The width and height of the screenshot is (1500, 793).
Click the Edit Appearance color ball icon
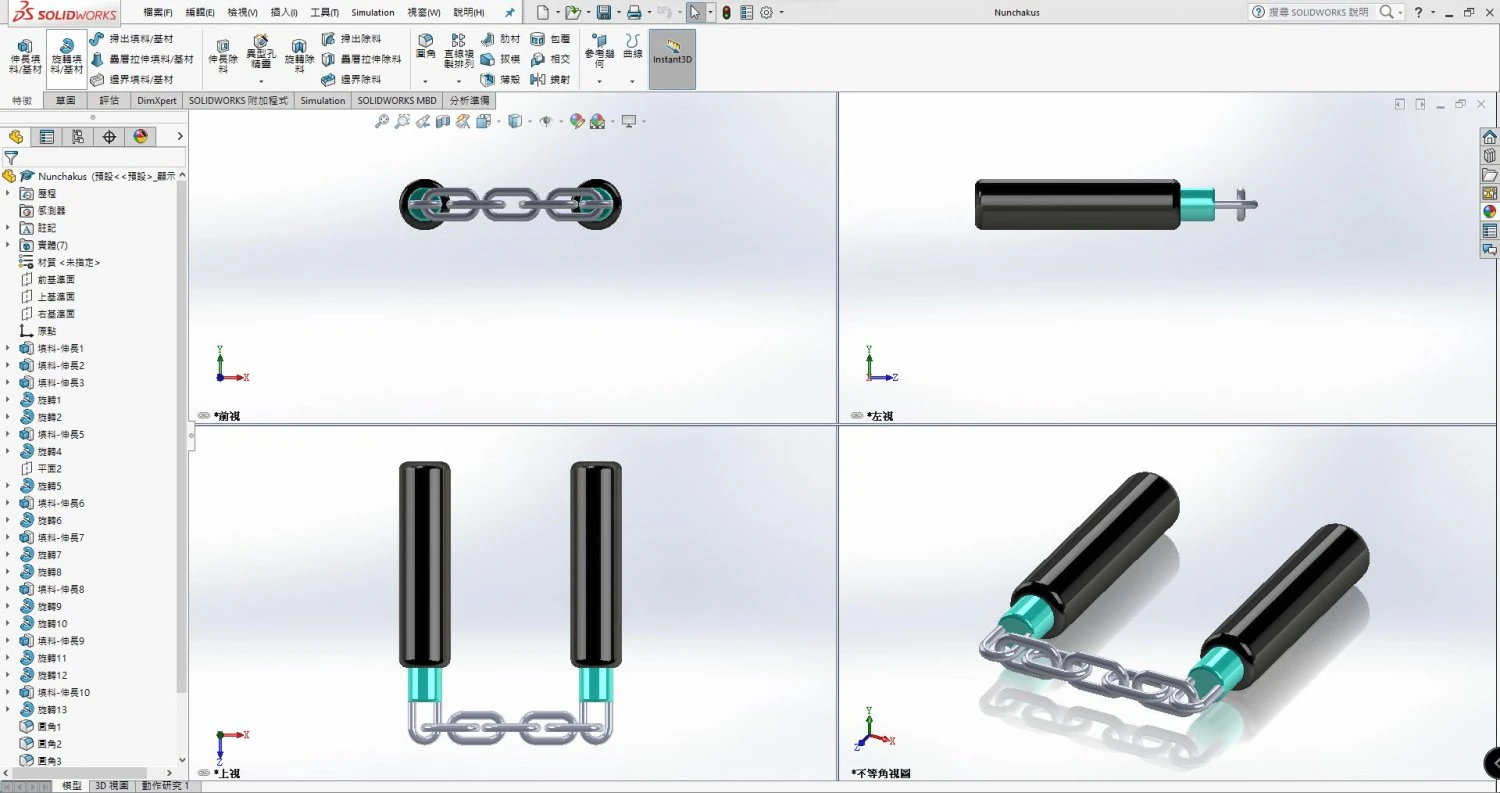(577, 121)
